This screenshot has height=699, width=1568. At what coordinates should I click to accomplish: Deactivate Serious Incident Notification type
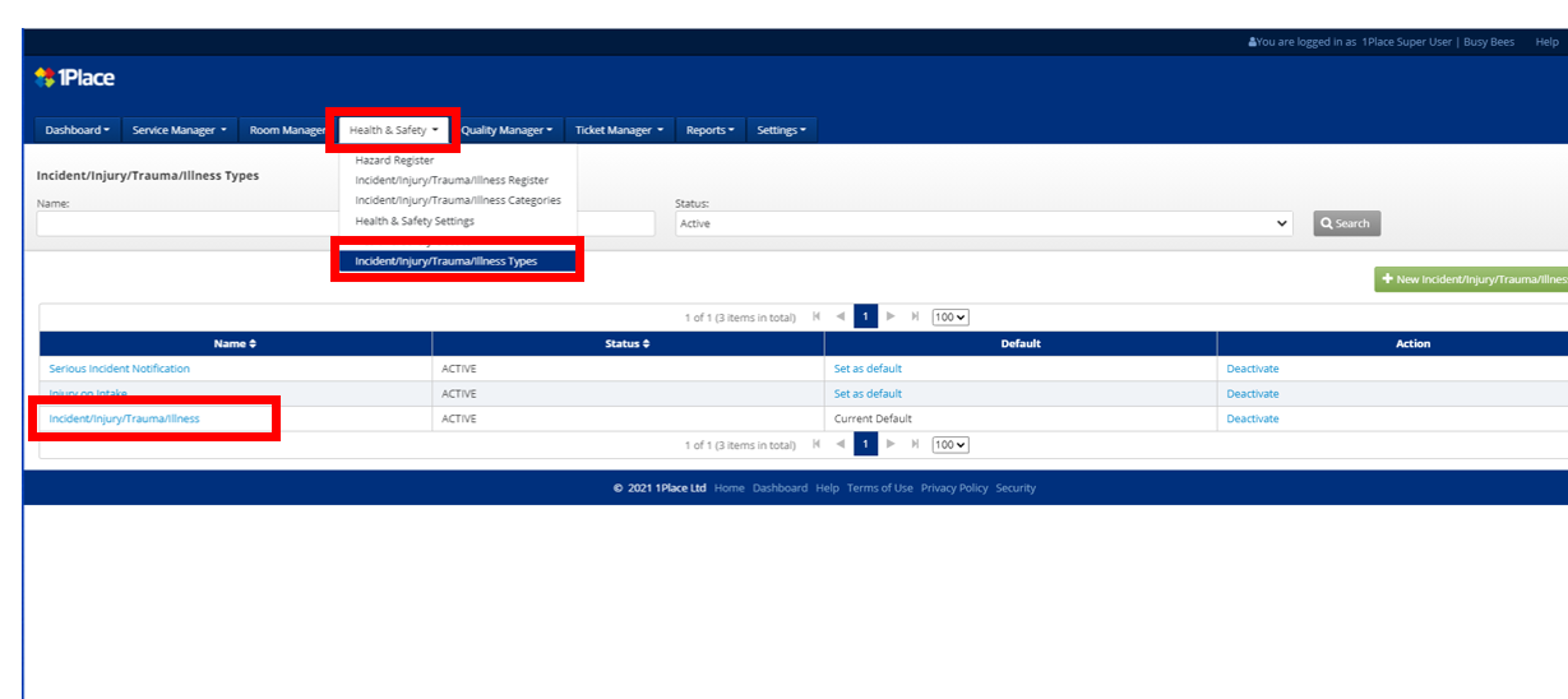point(1252,368)
